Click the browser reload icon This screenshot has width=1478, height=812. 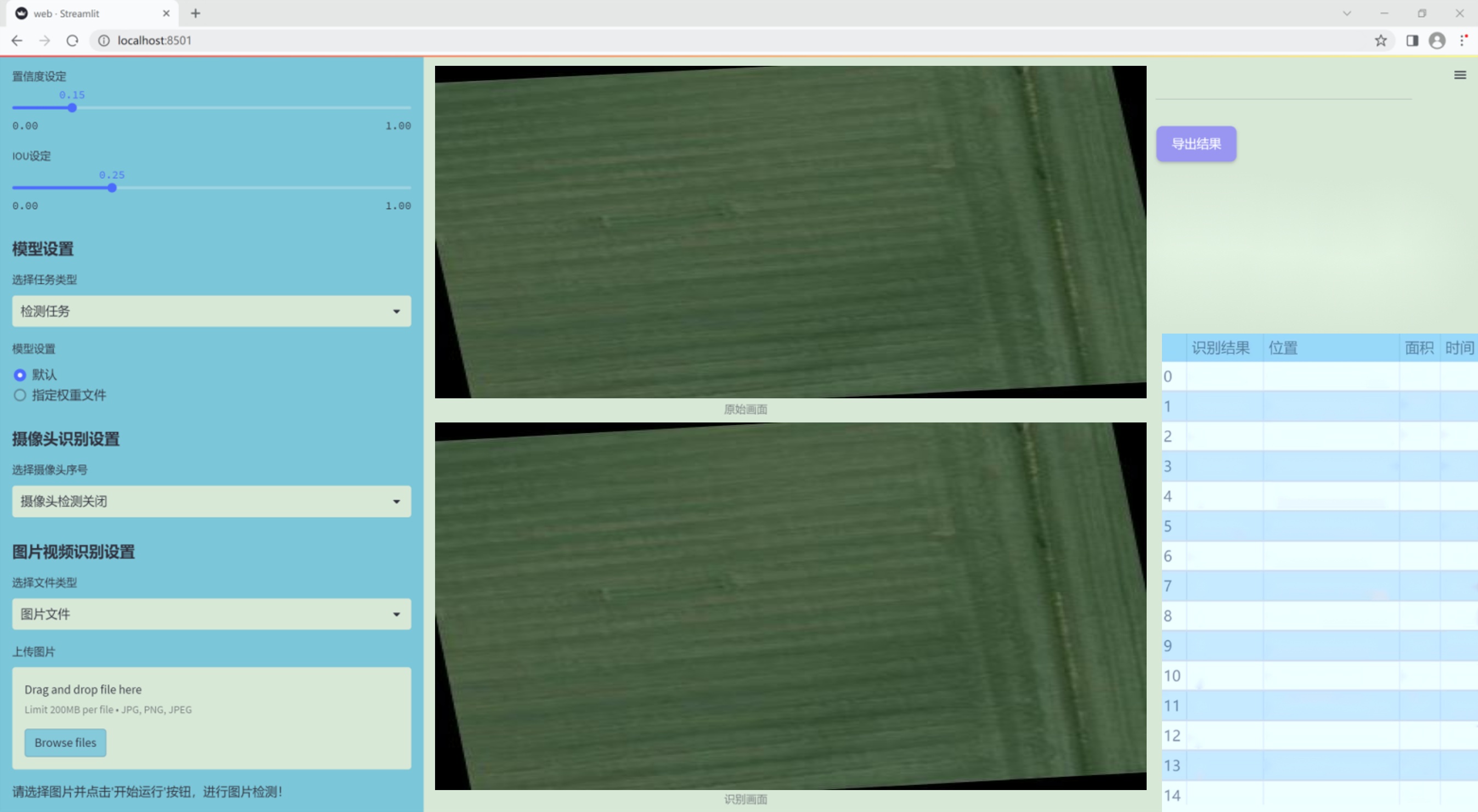[72, 41]
